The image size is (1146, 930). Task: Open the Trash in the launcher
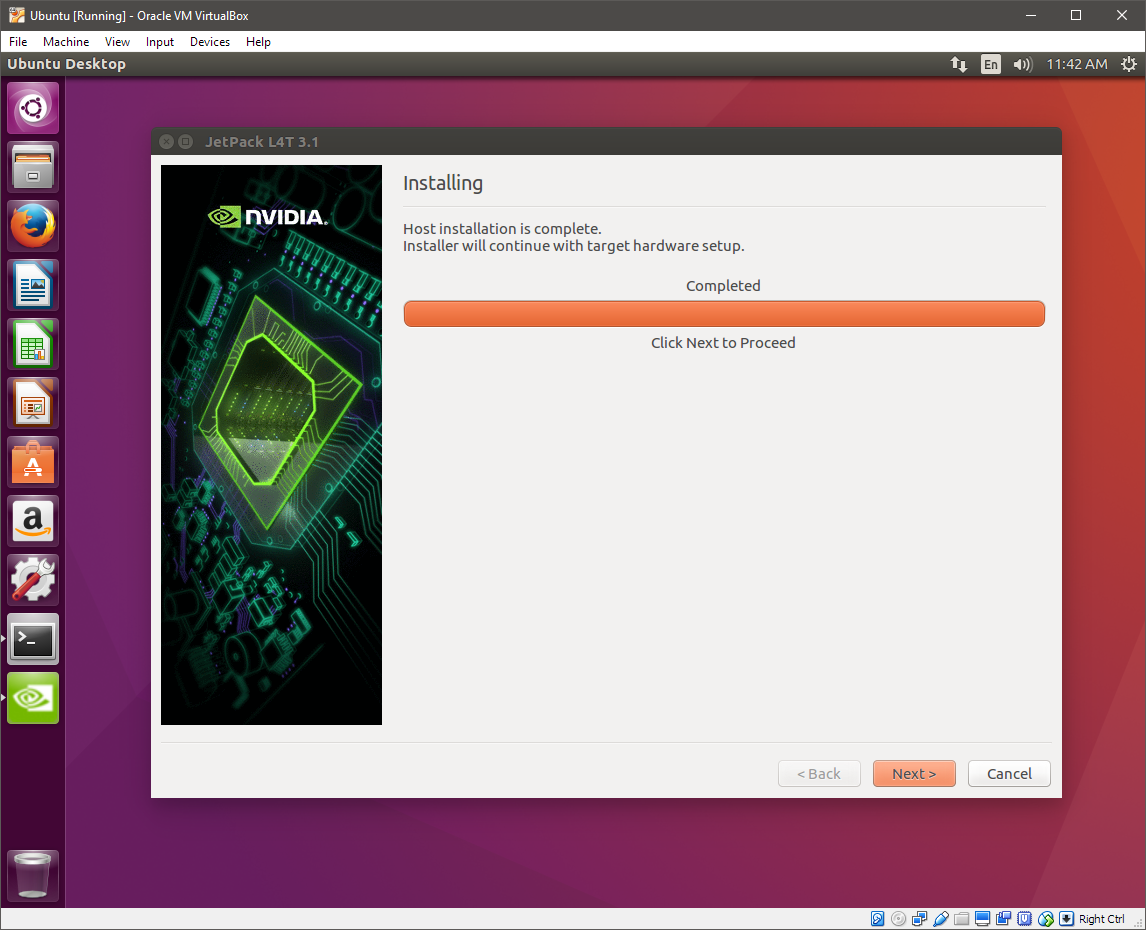point(33,875)
